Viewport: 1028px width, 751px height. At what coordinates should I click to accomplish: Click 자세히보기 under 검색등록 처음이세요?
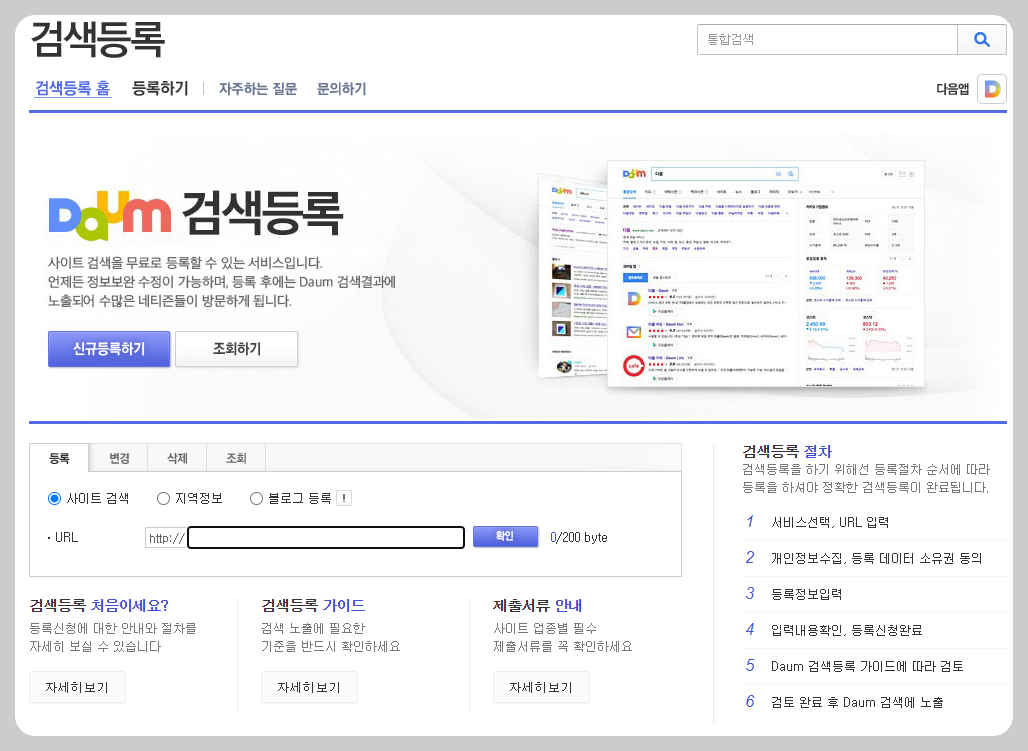tap(77, 687)
